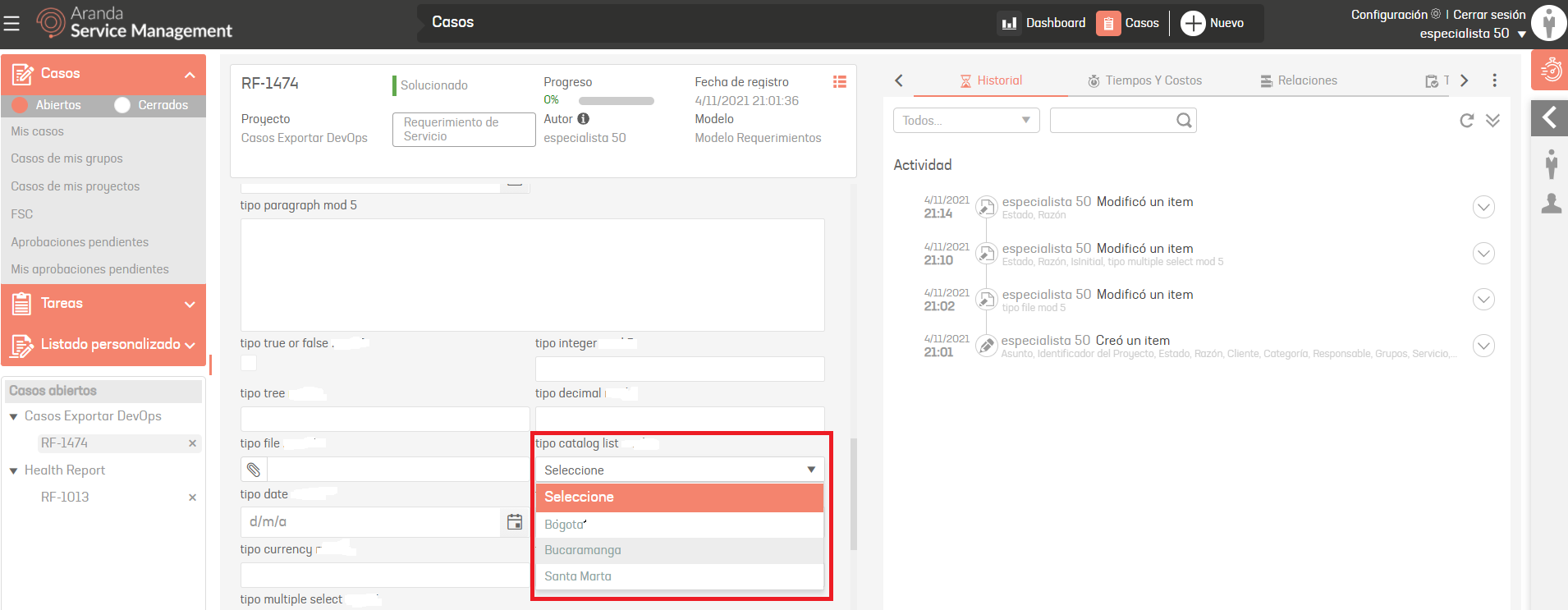1568x610 pixels.
Task: Open the calendar picker for tipo date
Action: pos(515,522)
